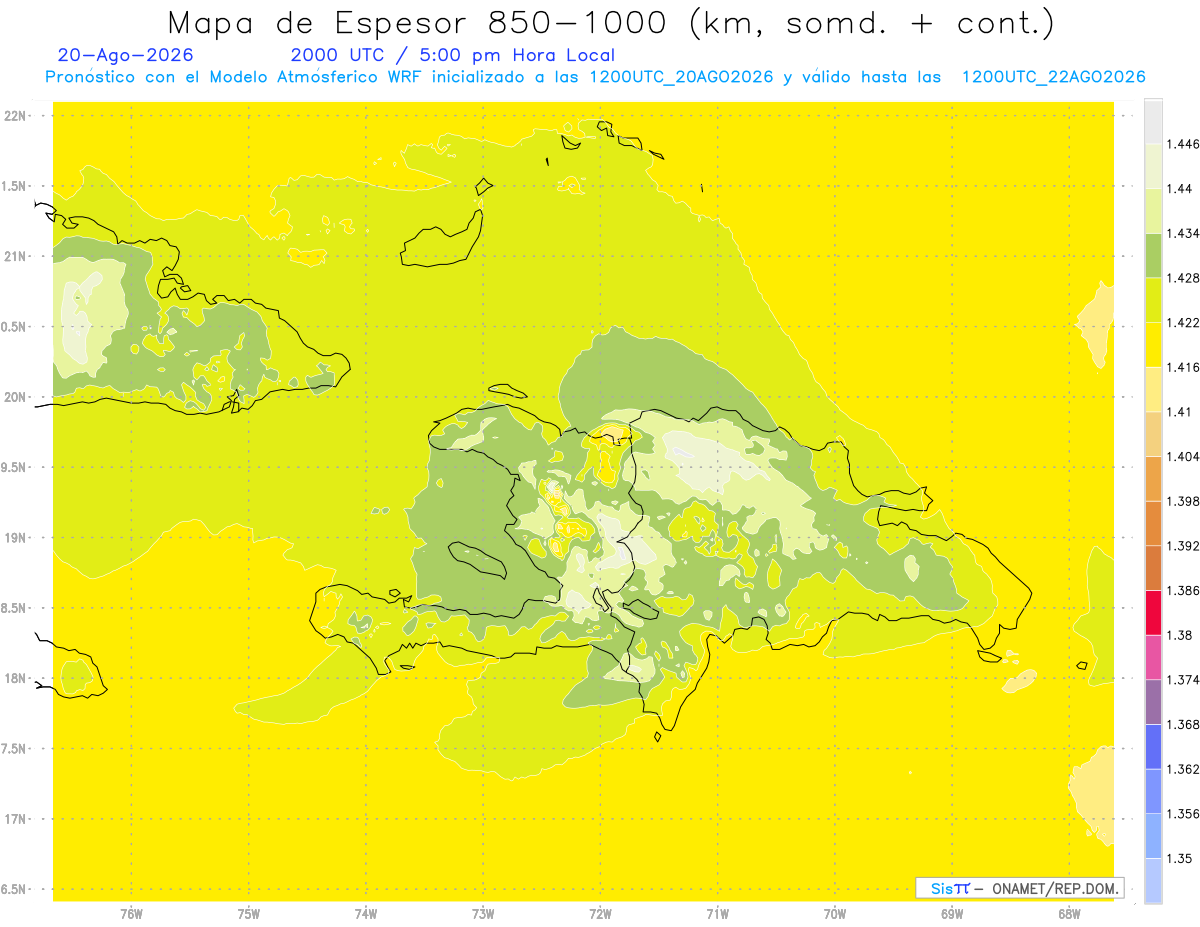The width and height of the screenshot is (1200, 927).
Task: Click the legend value 1.434
Action: (1183, 233)
